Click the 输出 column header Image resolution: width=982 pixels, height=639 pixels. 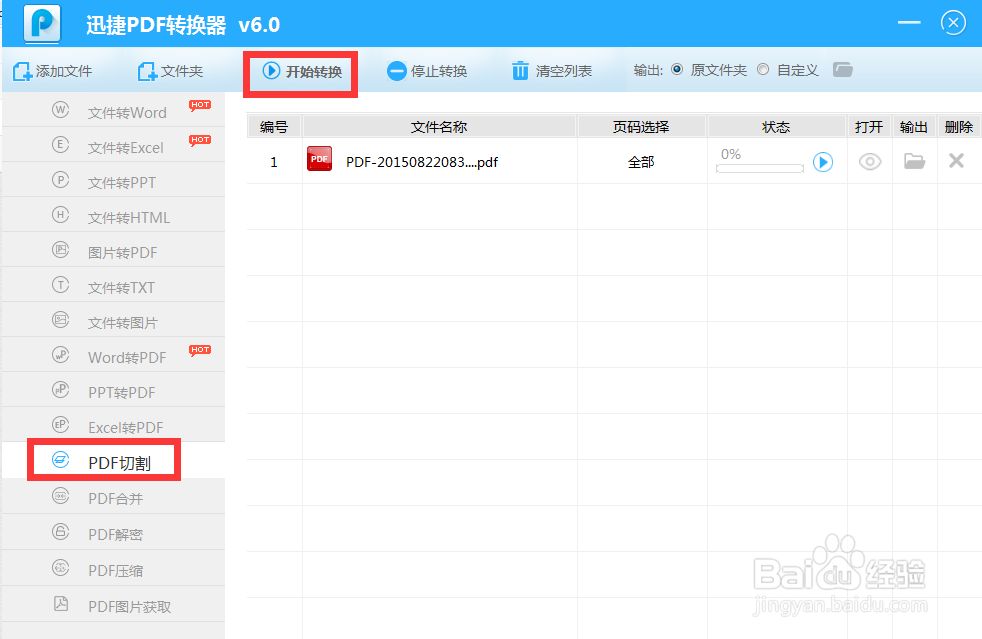(x=914, y=127)
